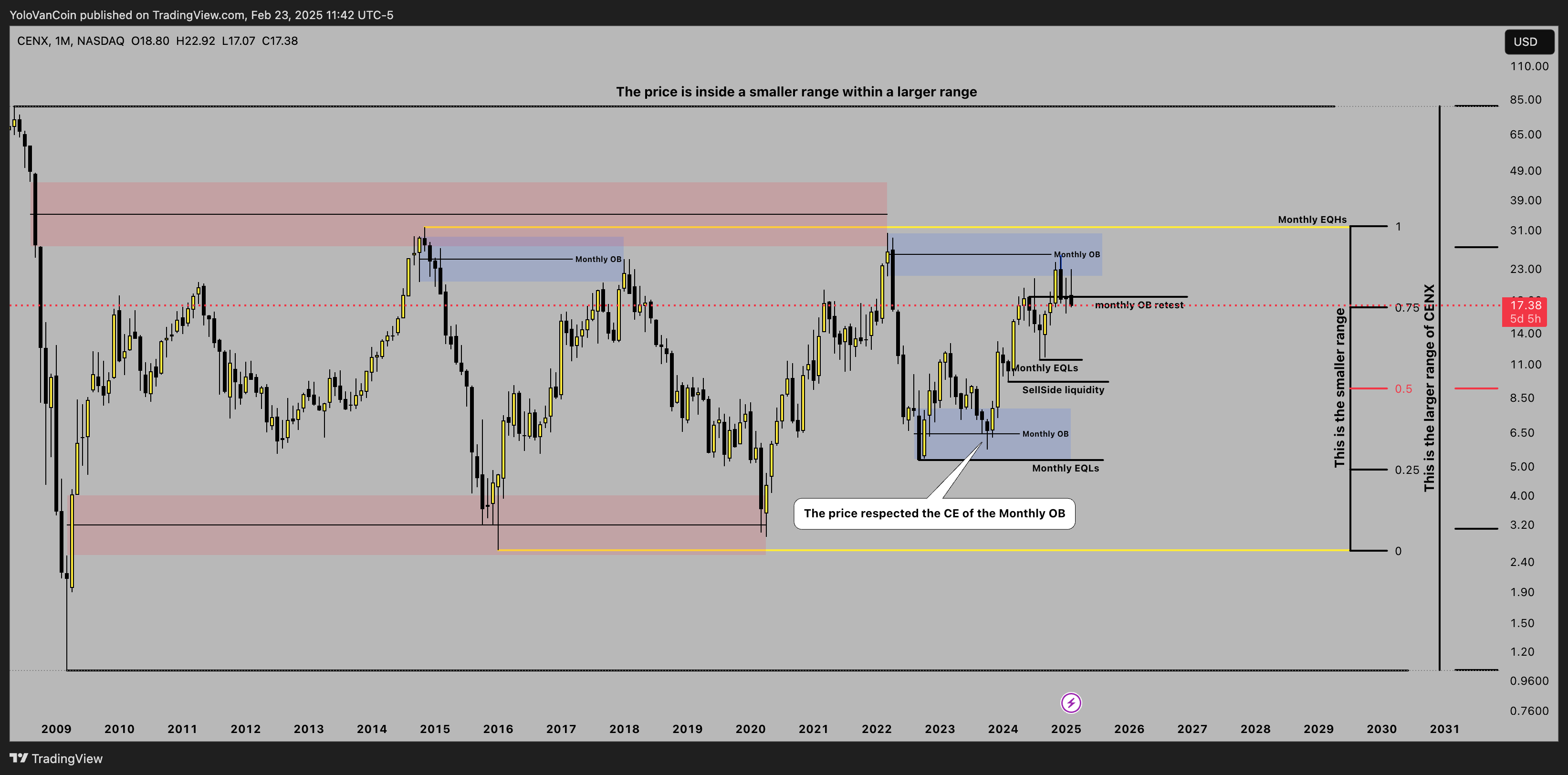Click the chart title about smaller range
Screen dimensions: 1568x775
[x=796, y=92]
